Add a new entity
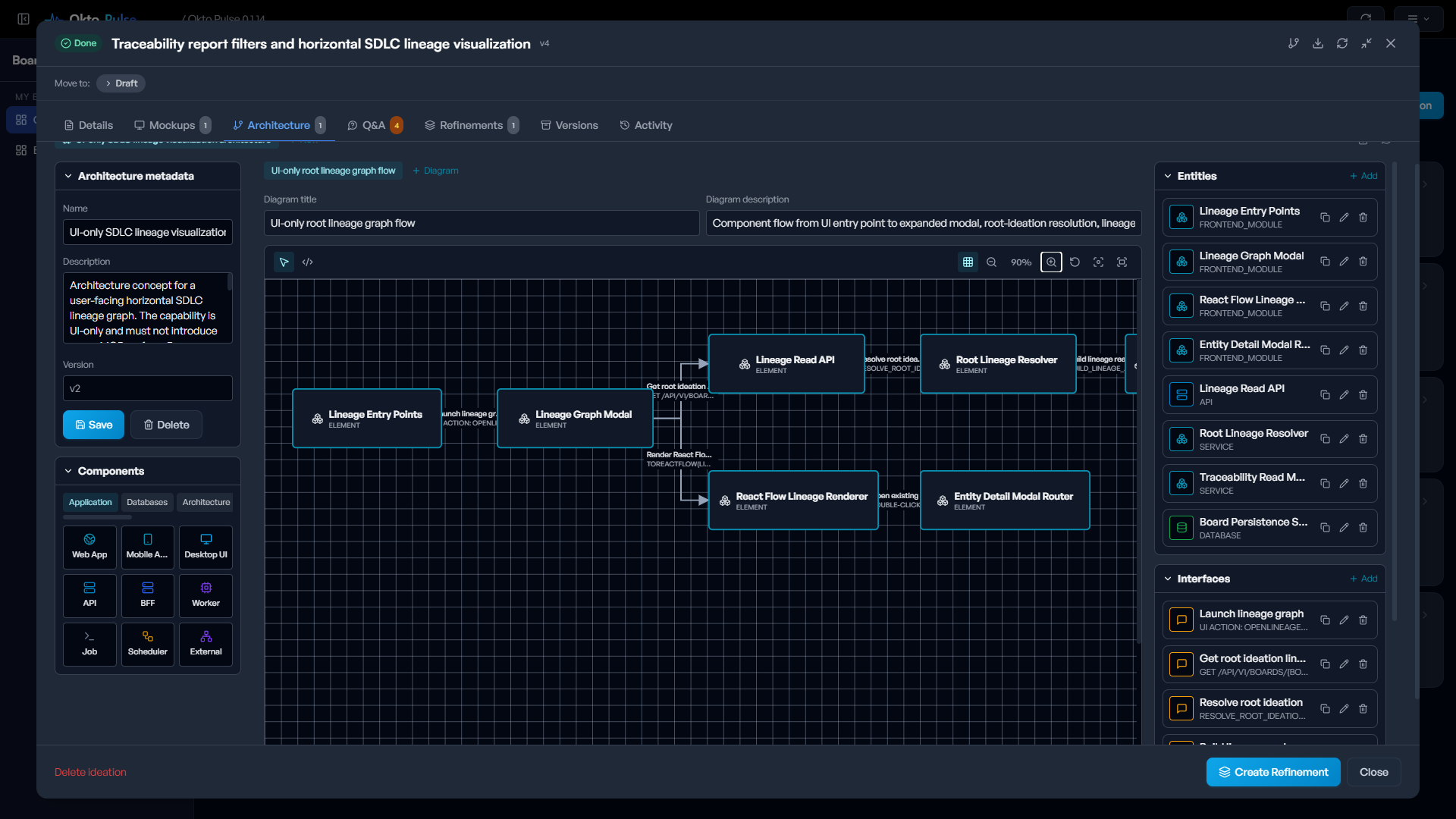This screenshot has height=819, width=1456. point(1363,176)
